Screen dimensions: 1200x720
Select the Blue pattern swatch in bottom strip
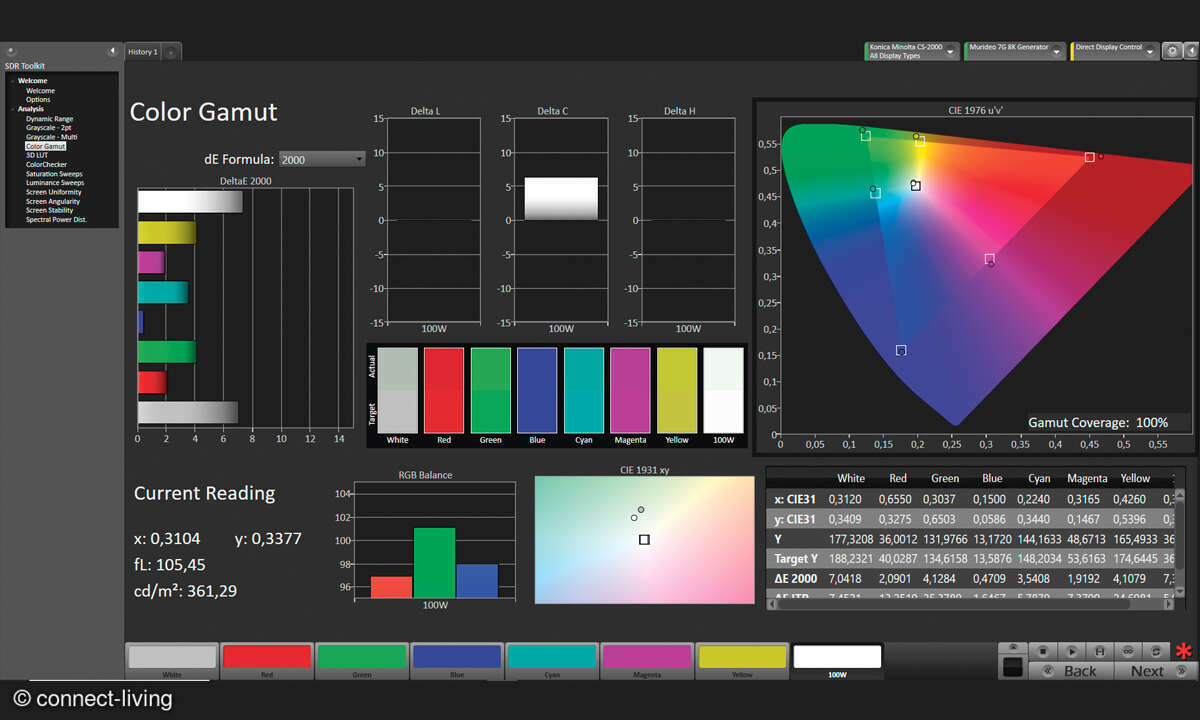pyautogui.click(x=456, y=661)
